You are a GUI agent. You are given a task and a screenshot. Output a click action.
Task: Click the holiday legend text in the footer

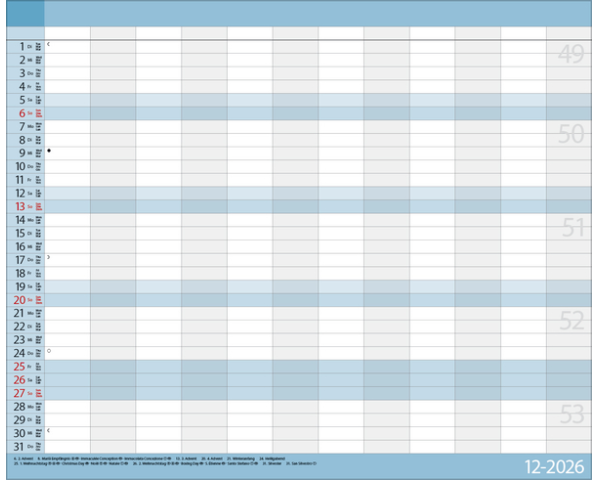pos(150,463)
